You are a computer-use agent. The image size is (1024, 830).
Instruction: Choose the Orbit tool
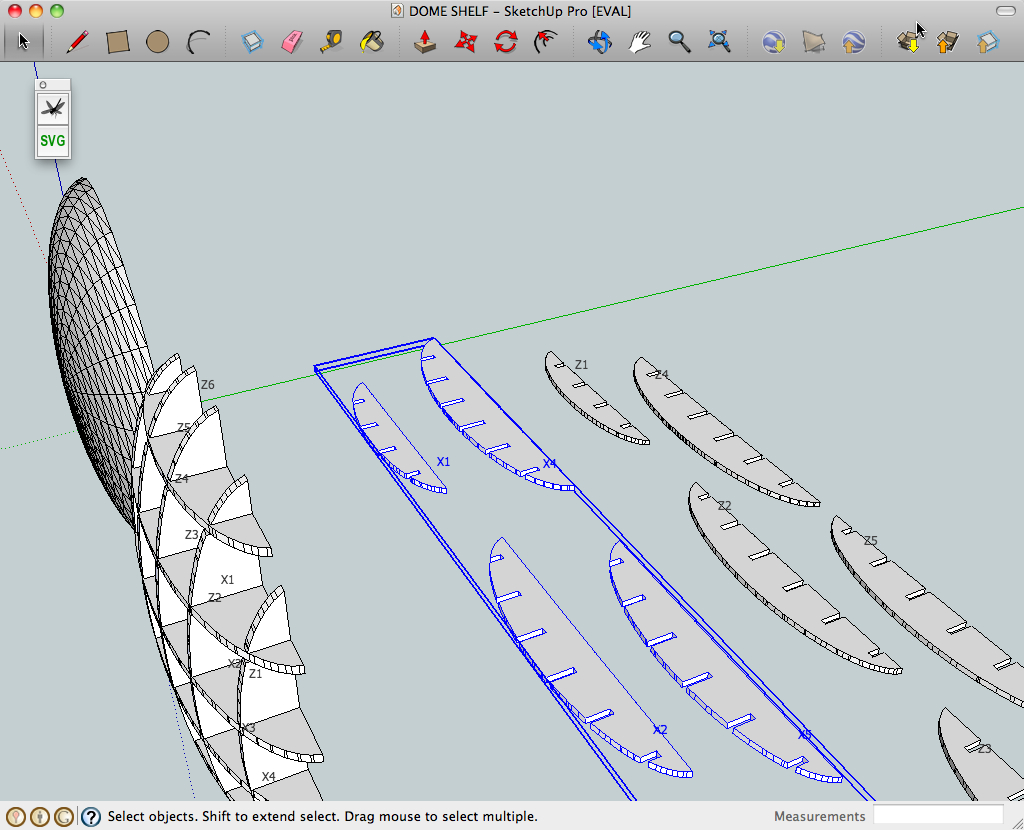pos(600,42)
